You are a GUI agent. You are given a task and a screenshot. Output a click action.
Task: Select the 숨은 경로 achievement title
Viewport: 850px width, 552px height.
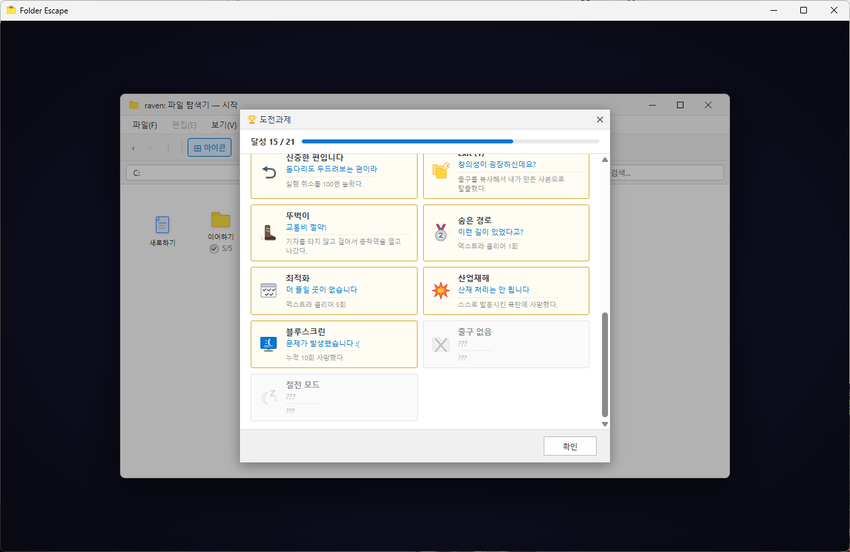coord(474,220)
